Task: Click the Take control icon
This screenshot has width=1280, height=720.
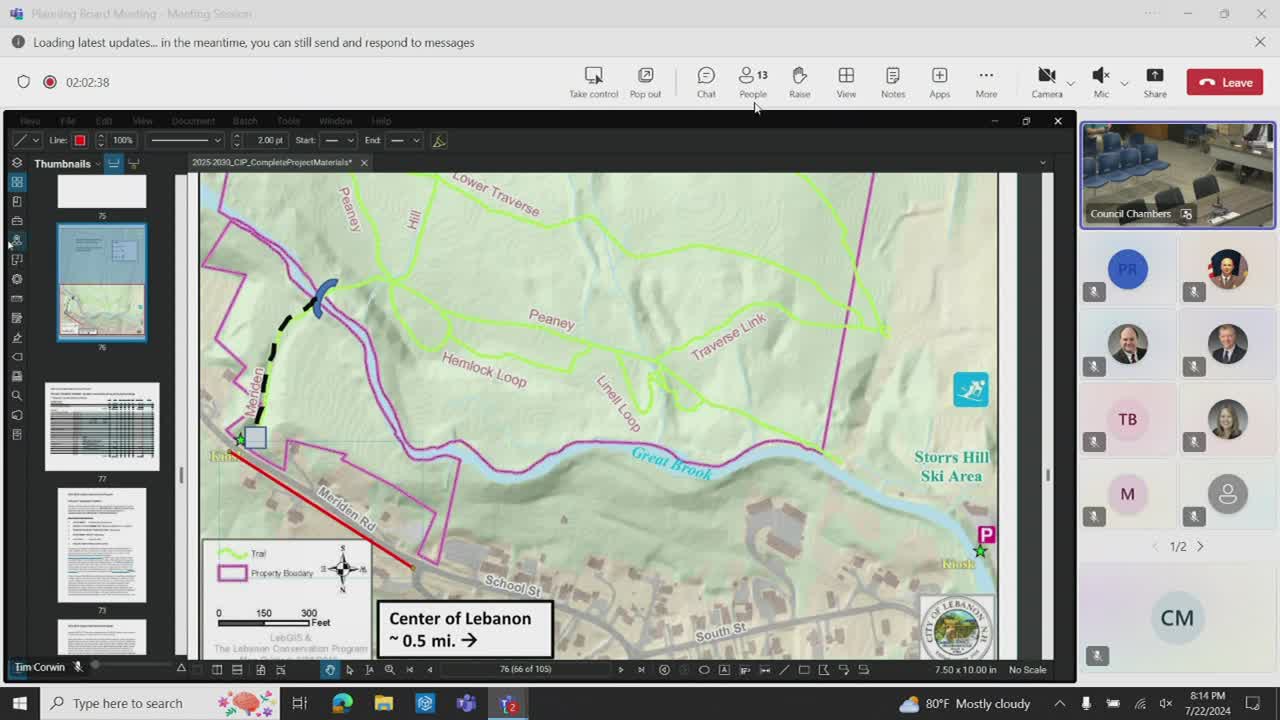Action: point(593,82)
